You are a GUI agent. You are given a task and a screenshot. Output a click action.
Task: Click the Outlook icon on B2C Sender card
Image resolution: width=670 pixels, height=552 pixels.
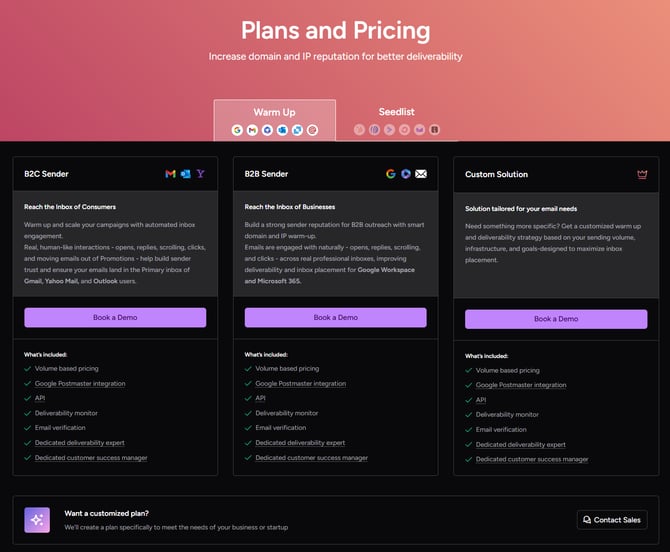click(x=185, y=174)
